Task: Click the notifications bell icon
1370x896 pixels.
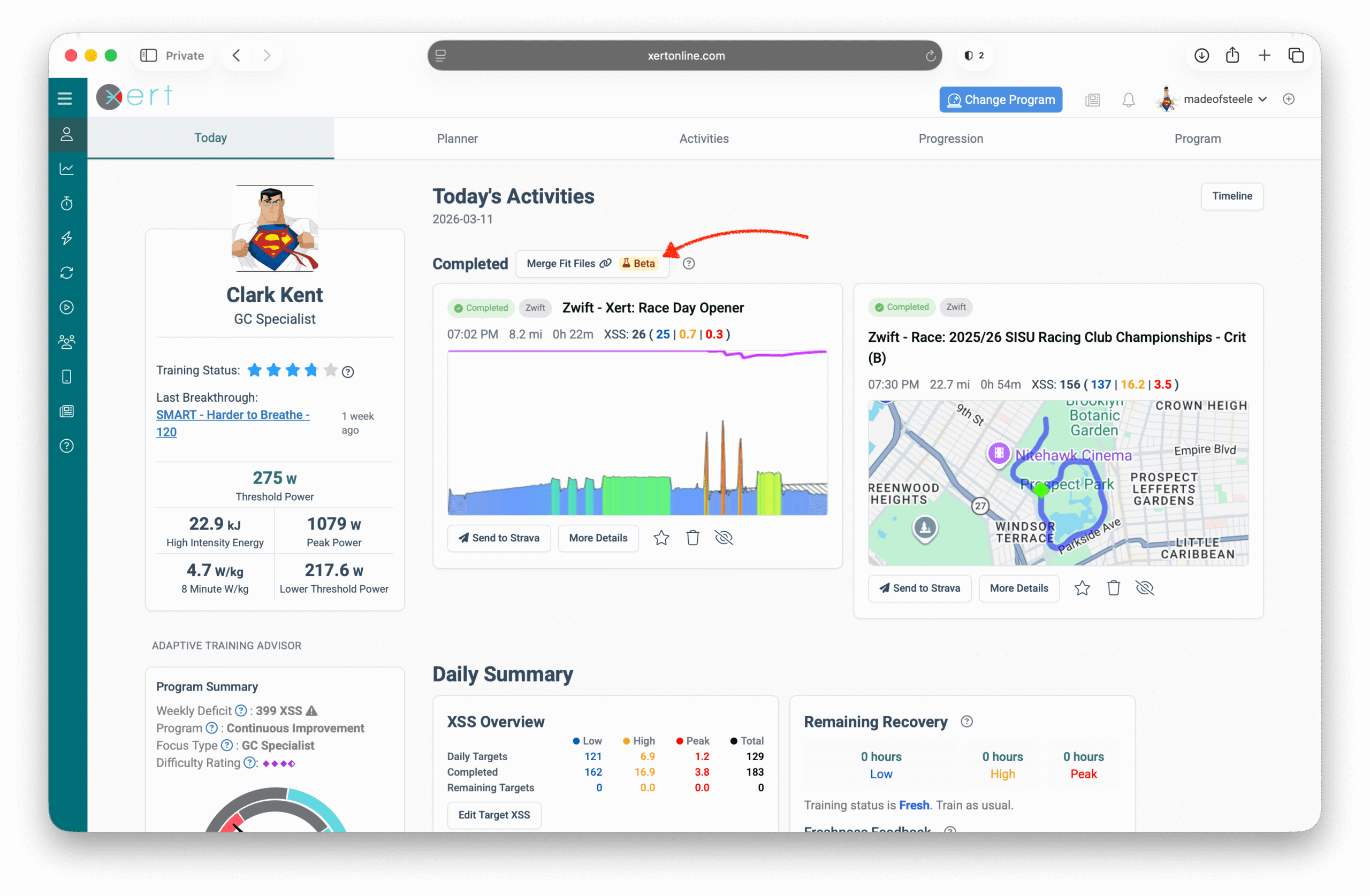Action: tap(1128, 99)
